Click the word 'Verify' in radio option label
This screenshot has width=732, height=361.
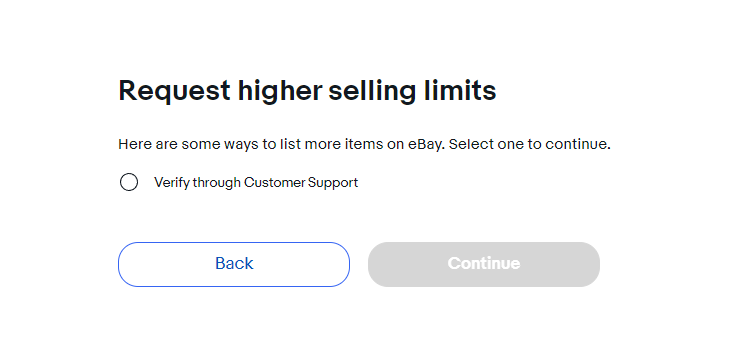coord(172,182)
